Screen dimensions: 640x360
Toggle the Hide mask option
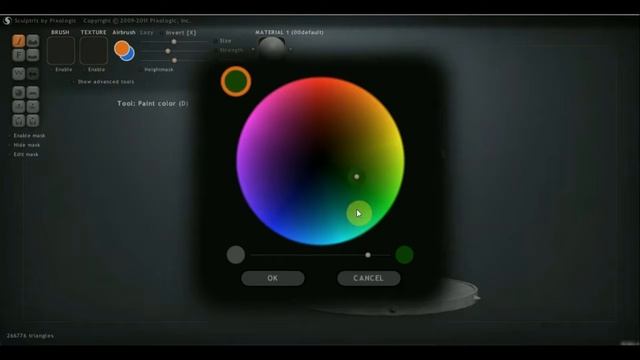[x=25, y=145]
